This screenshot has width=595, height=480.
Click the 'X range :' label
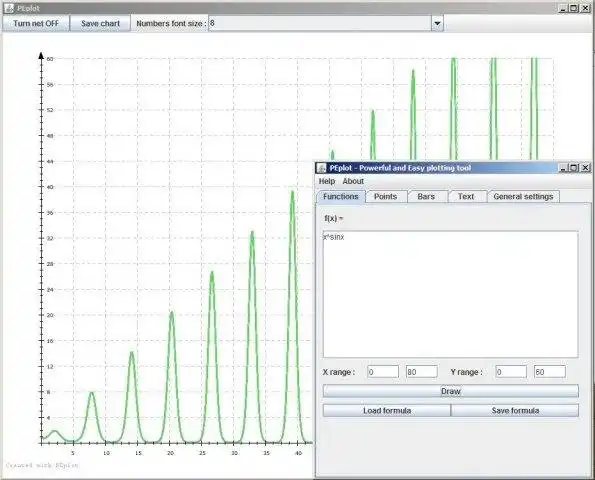pos(339,372)
